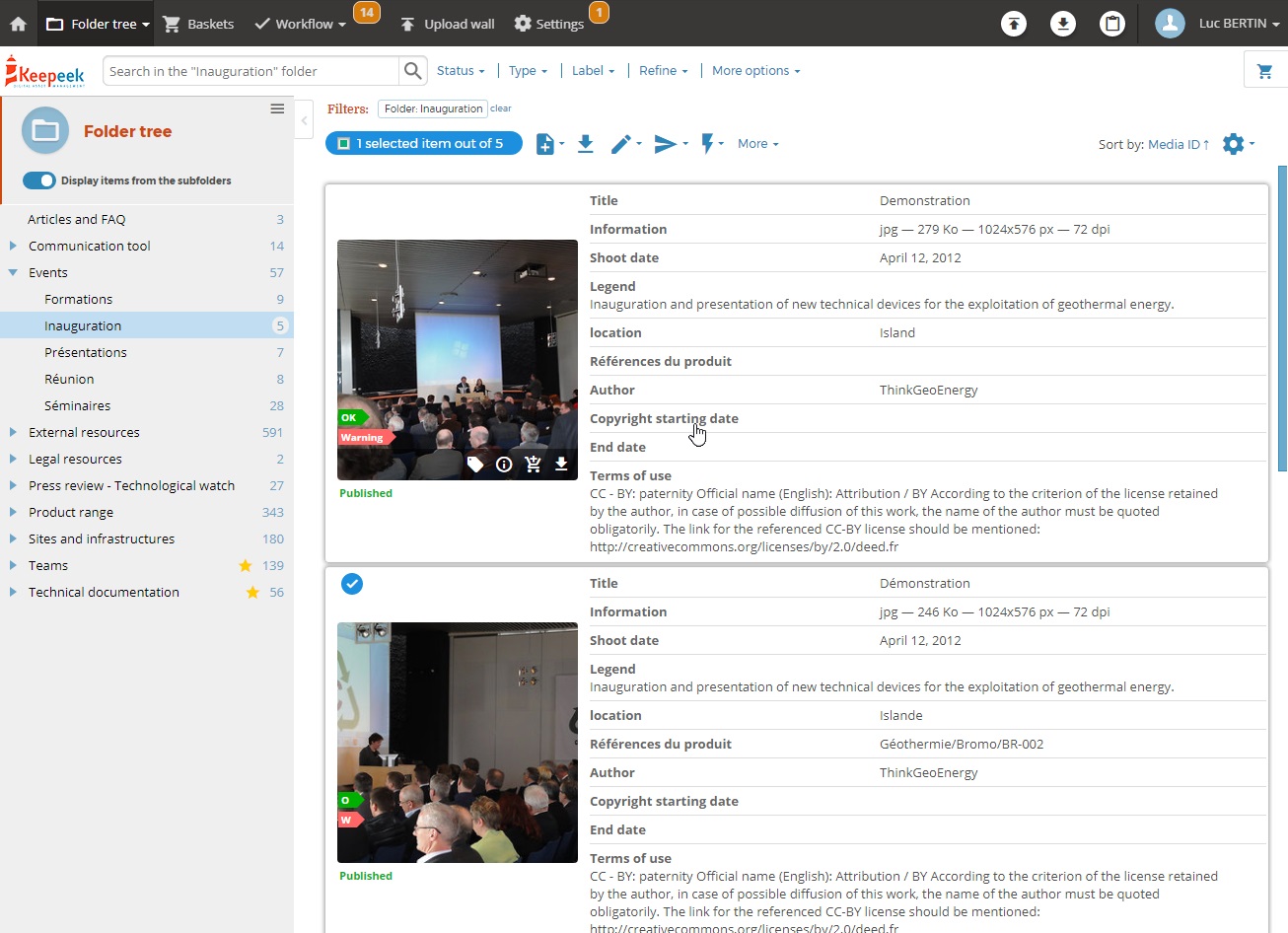Clear the folder filter

point(501,108)
